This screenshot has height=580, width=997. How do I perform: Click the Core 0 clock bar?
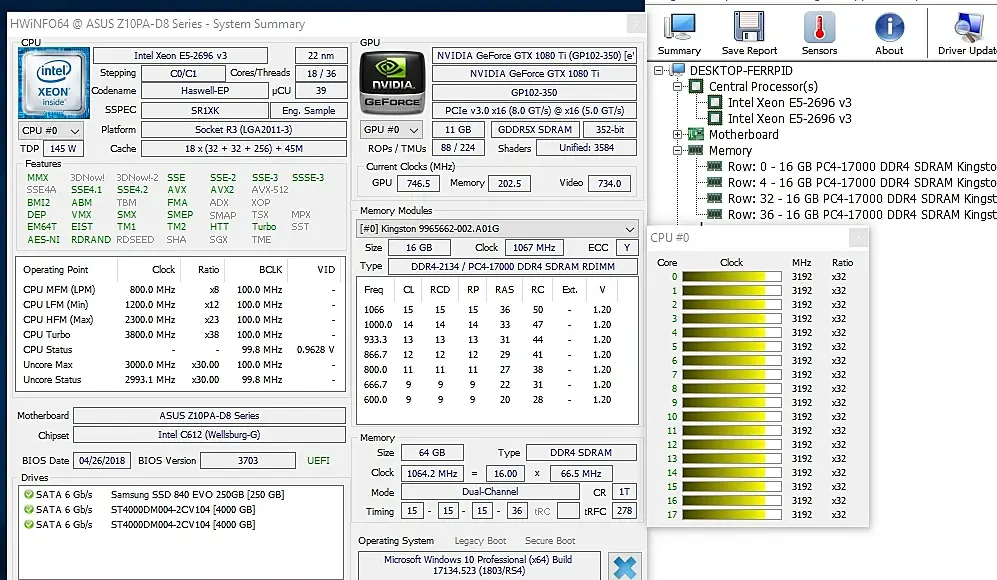tap(732, 277)
